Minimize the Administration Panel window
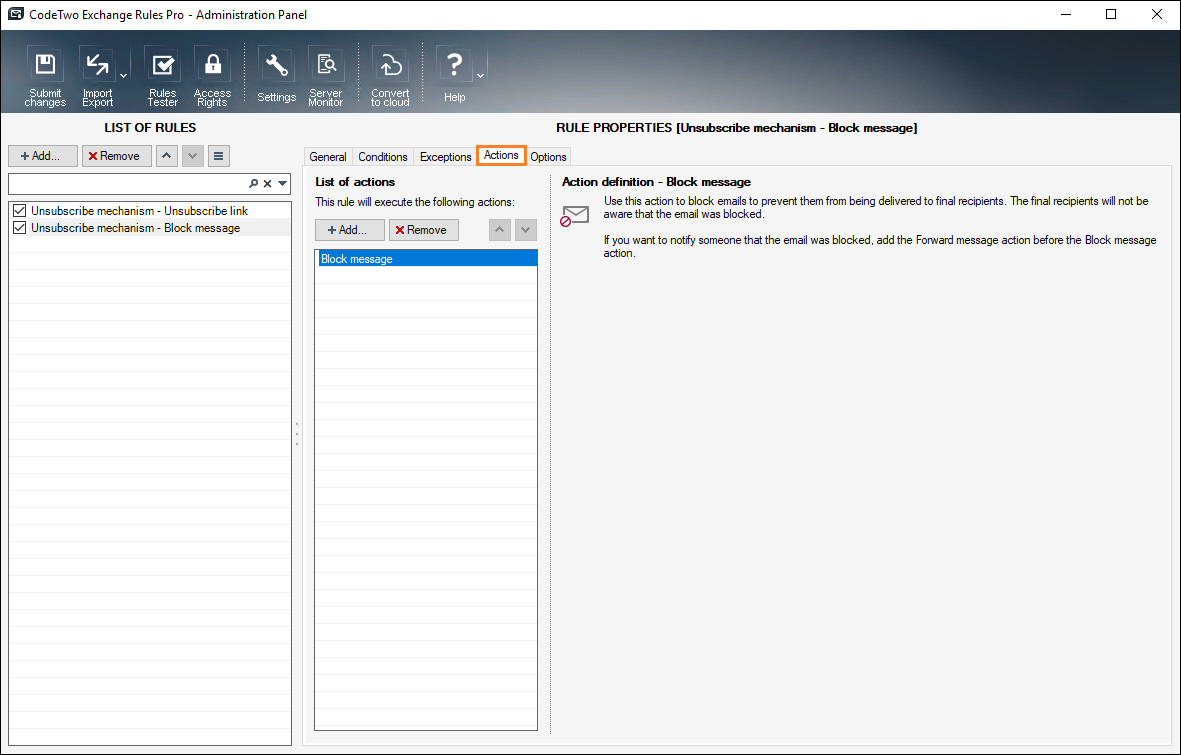The height and width of the screenshot is (755, 1181). 1066,14
